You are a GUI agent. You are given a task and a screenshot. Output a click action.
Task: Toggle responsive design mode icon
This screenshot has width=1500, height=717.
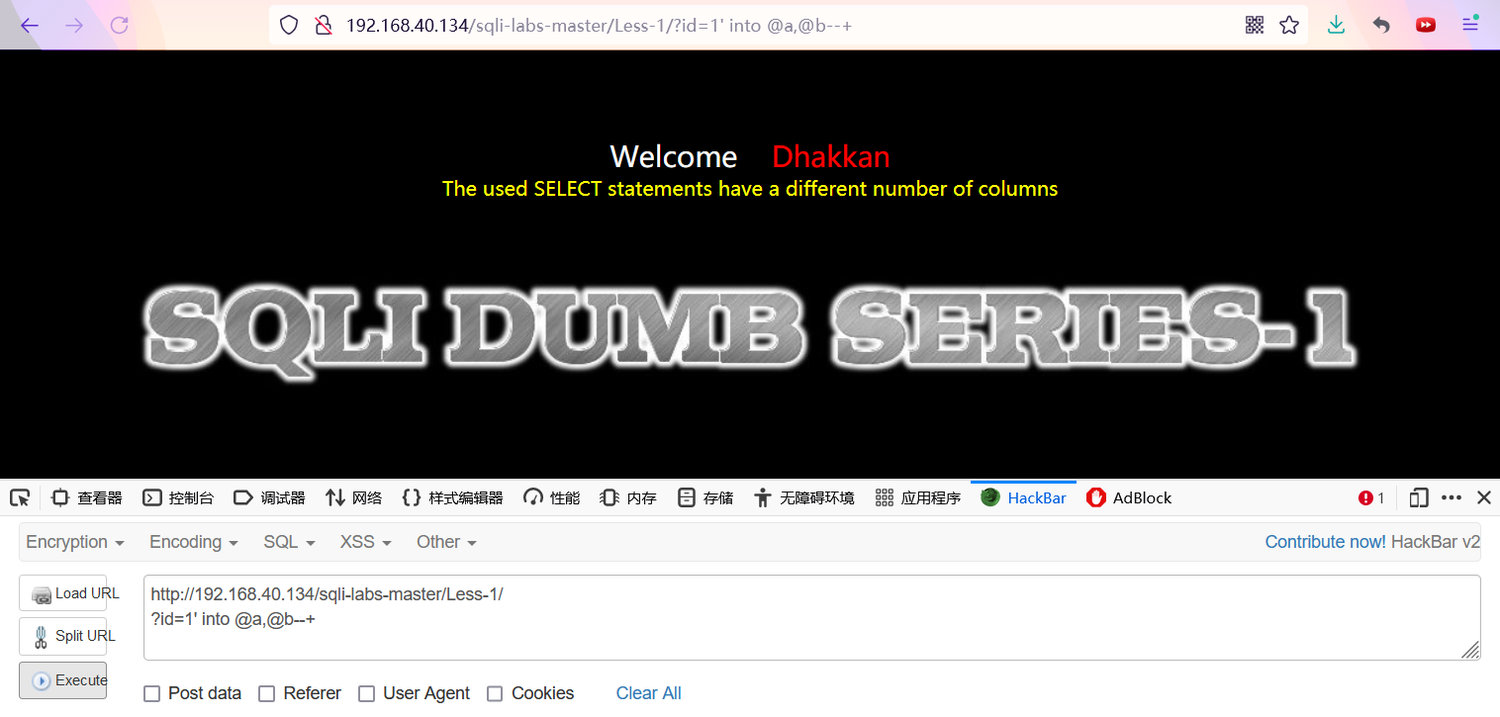1418,498
